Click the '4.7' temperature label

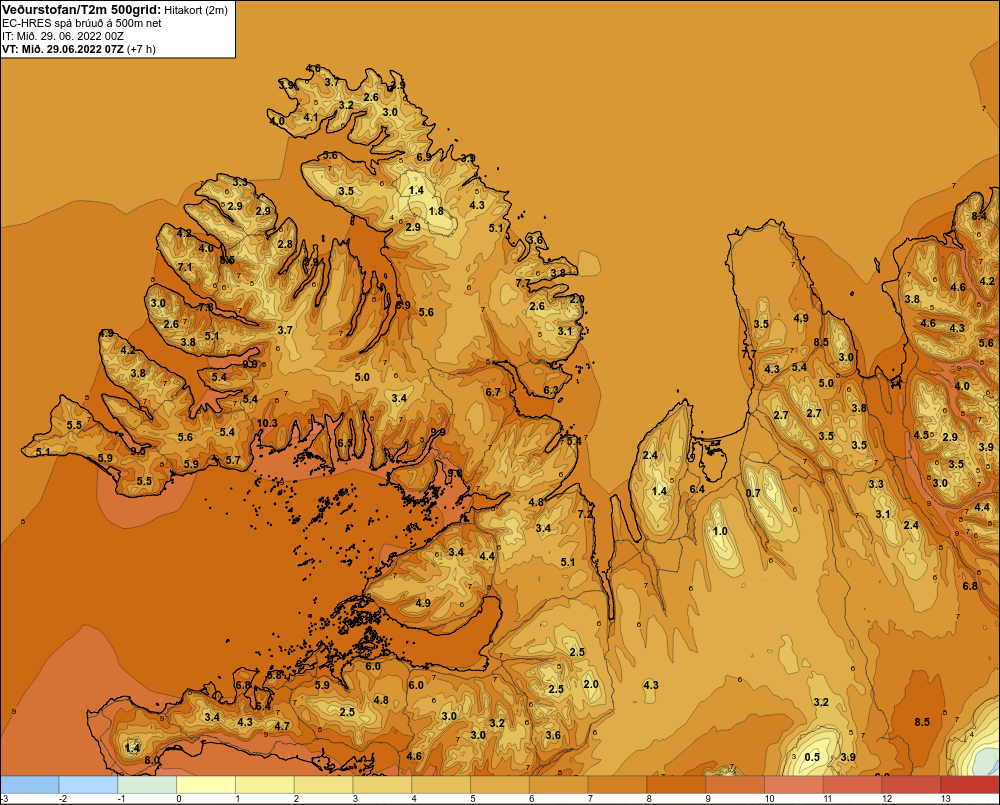click(x=282, y=726)
